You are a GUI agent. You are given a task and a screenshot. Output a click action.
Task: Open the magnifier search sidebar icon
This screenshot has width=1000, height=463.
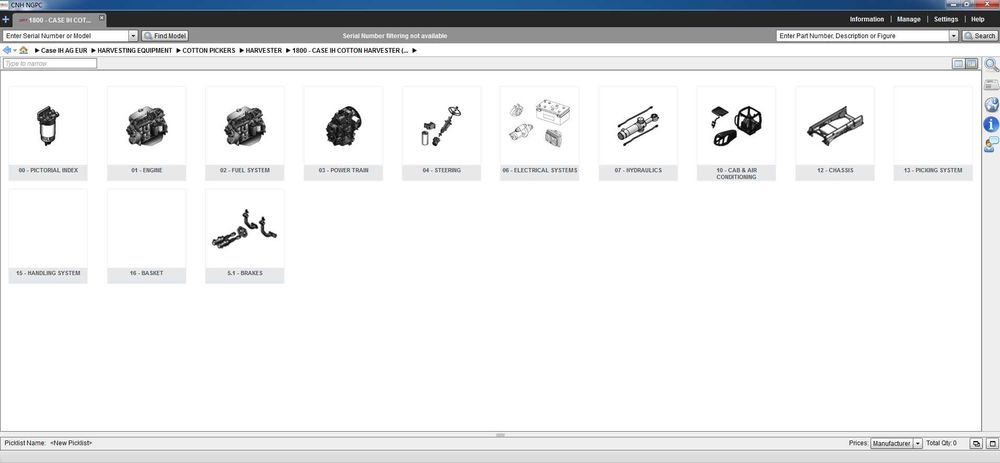[991, 65]
